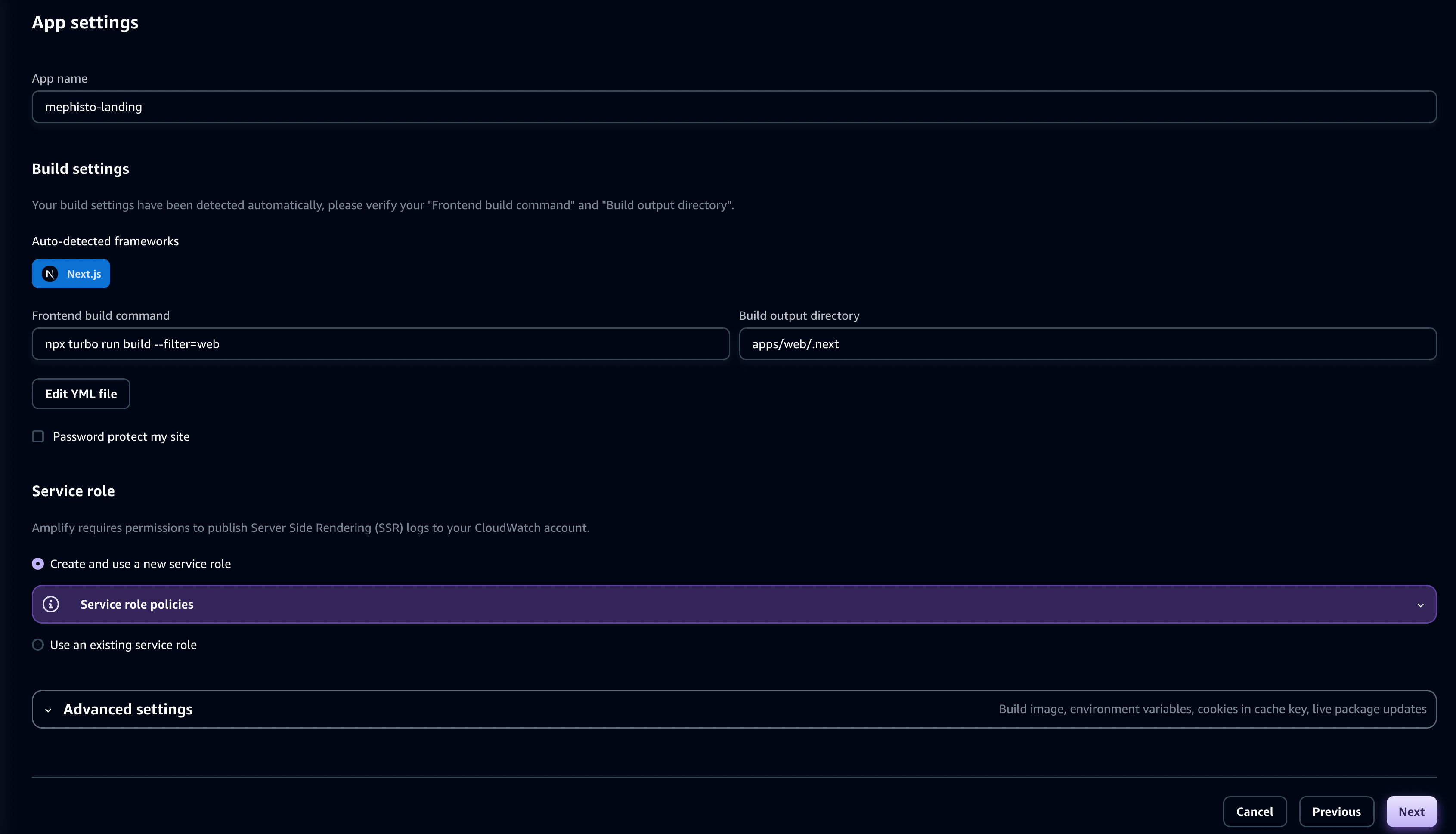
Task: Enable Password protect my site checkbox
Action: 38,436
